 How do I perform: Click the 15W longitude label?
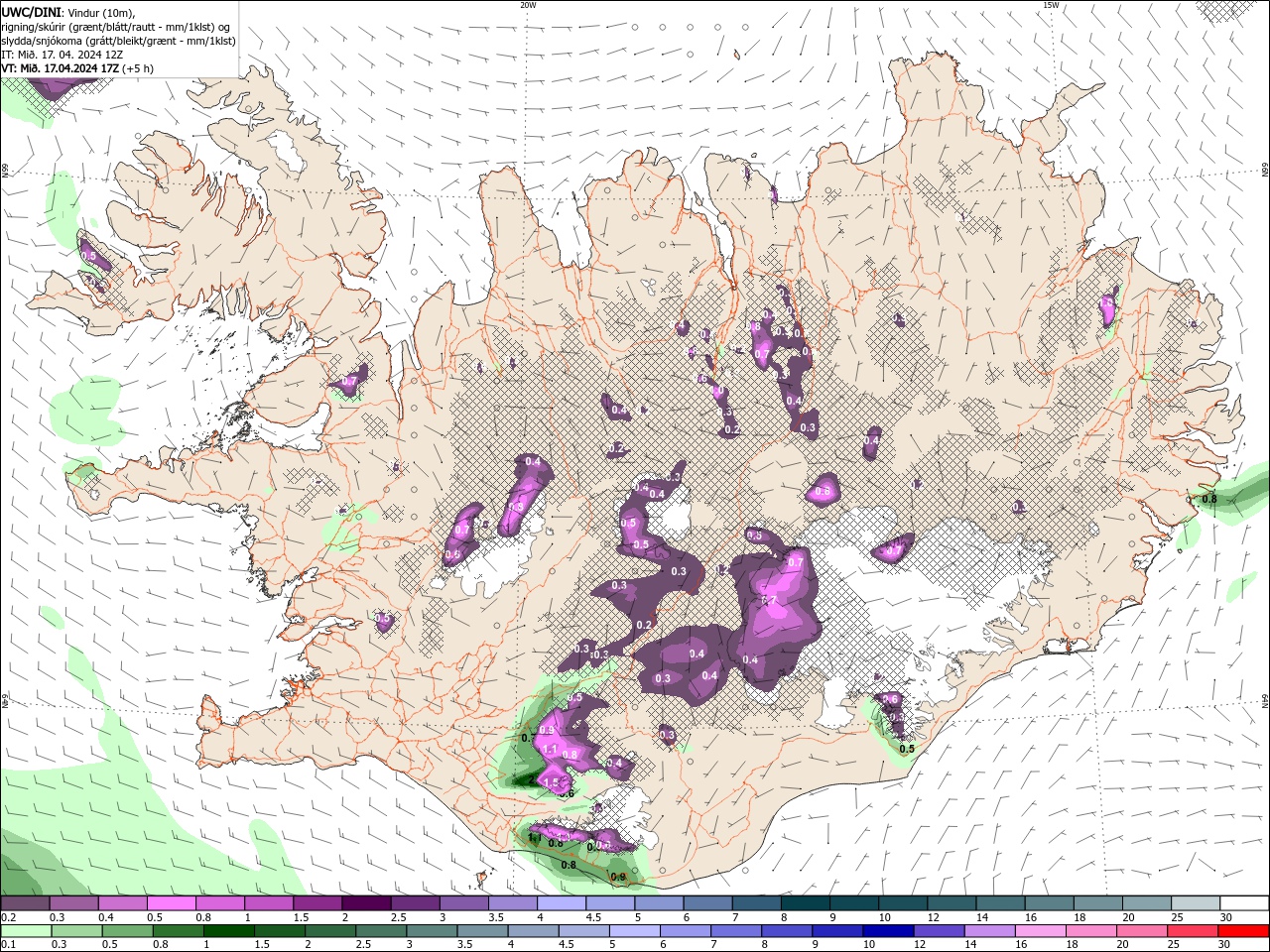(x=1051, y=4)
